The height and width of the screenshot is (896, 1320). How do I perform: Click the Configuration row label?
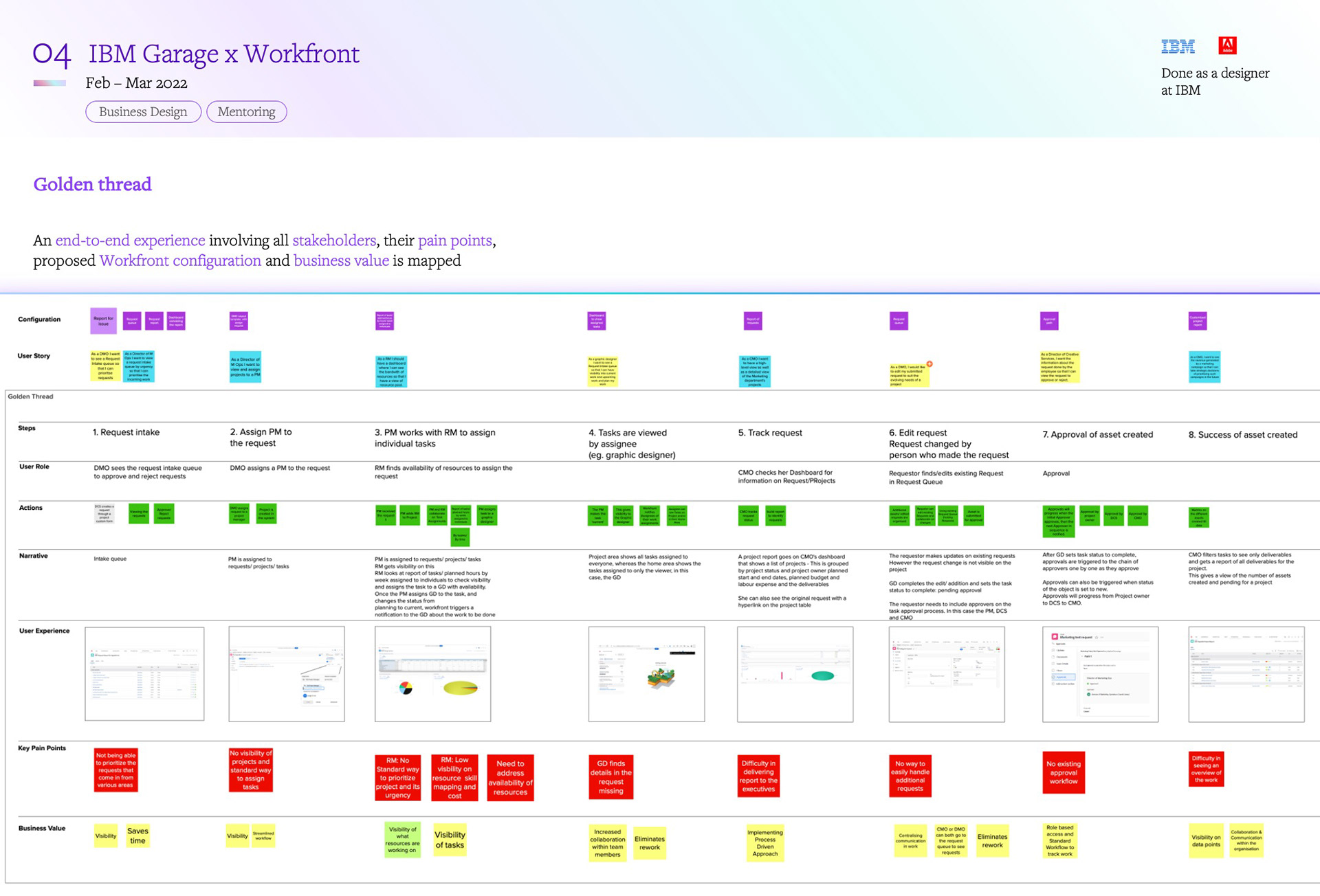point(39,320)
